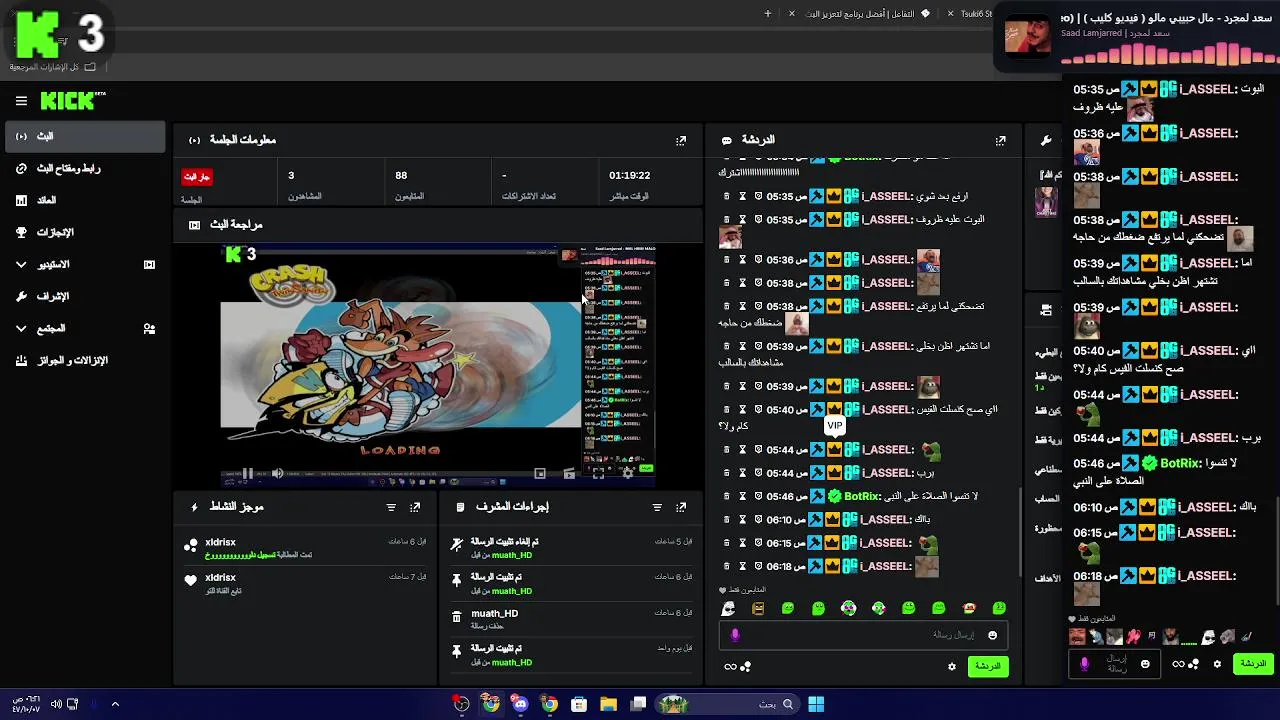The image size is (1280, 720).
Task: Pause the stream preview video
Action: click(247, 473)
